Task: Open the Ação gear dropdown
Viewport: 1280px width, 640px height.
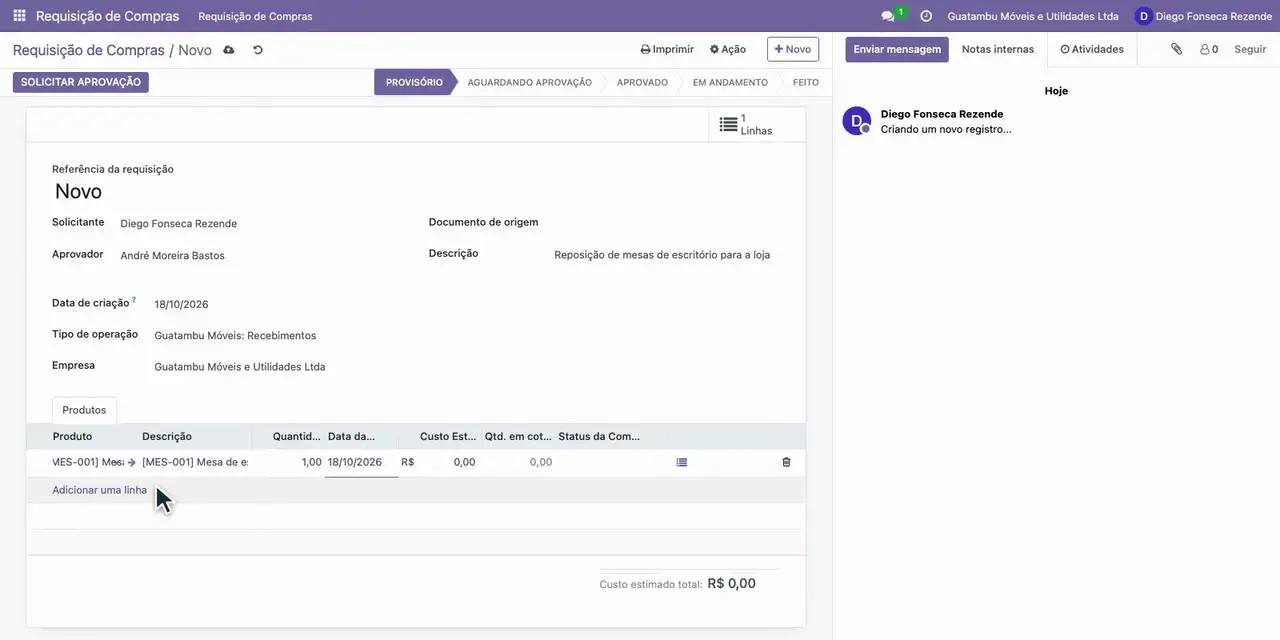Action: pos(728,49)
